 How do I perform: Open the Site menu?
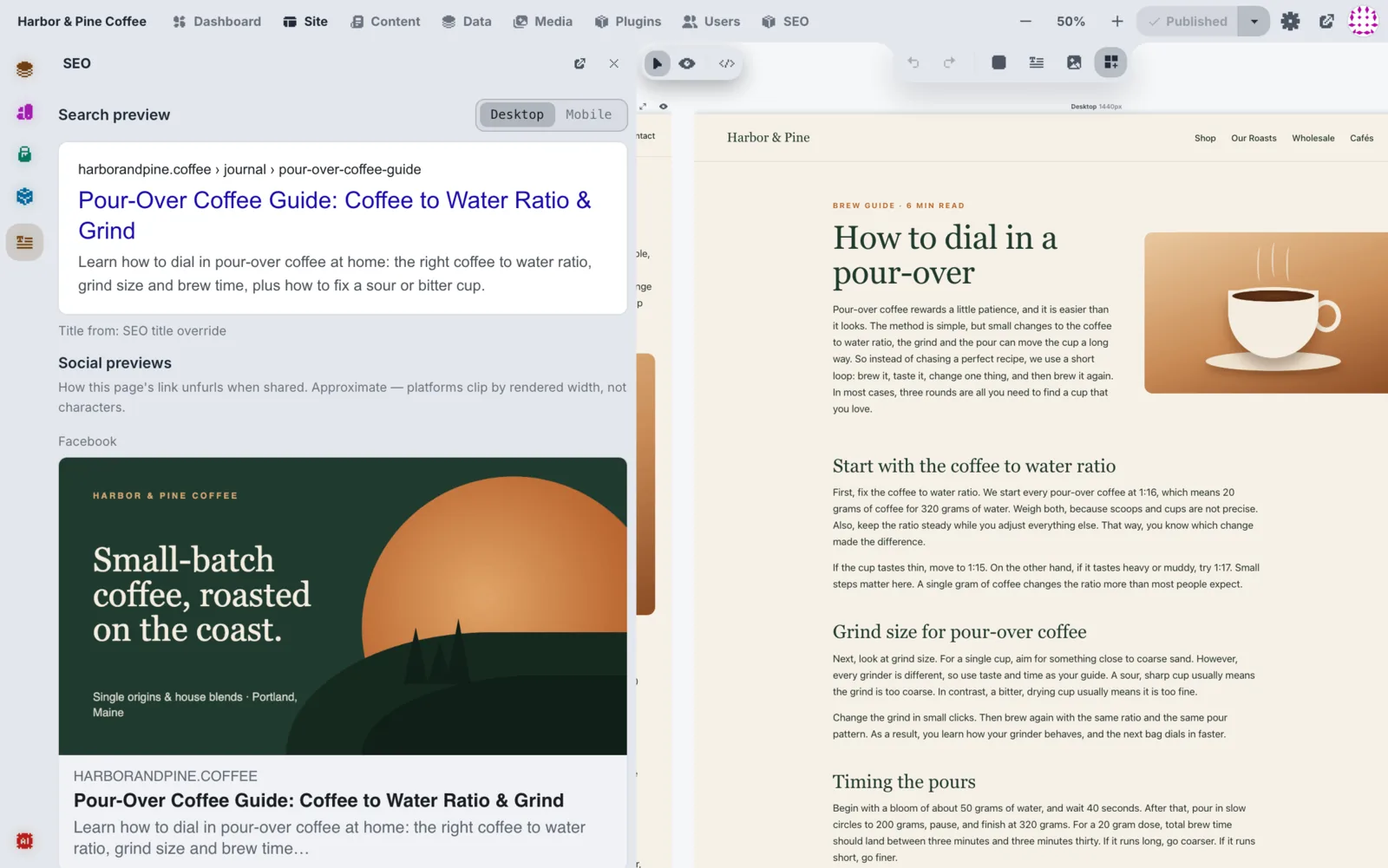coord(305,22)
